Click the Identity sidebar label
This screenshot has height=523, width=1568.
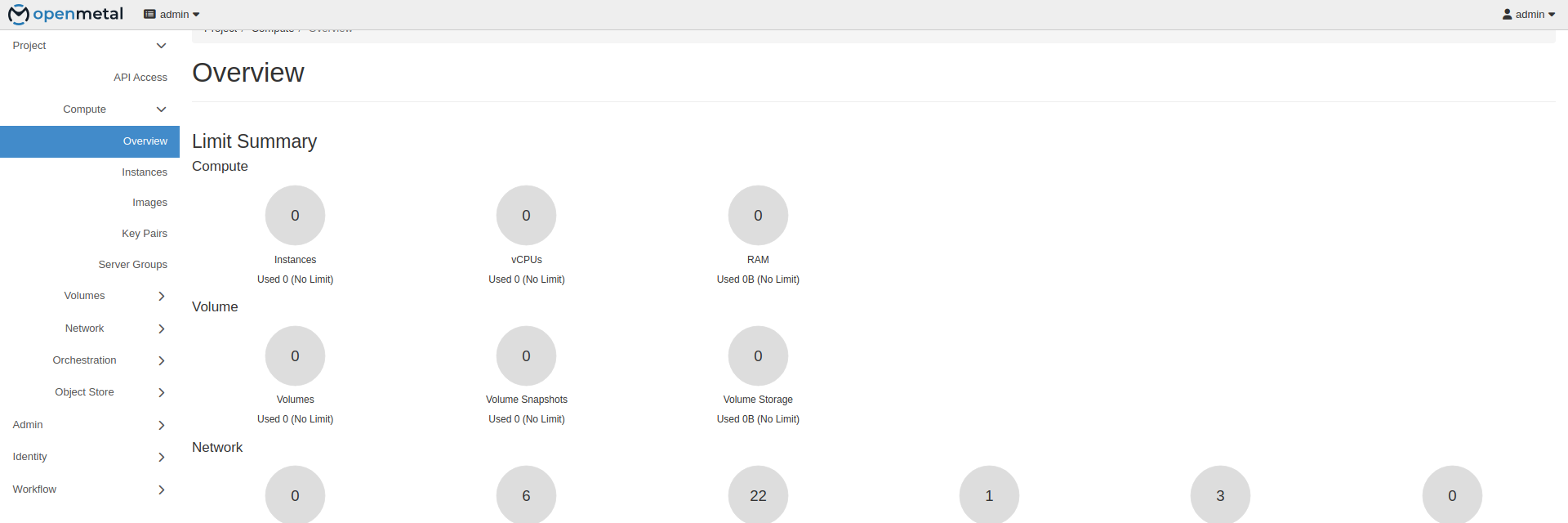(x=29, y=457)
